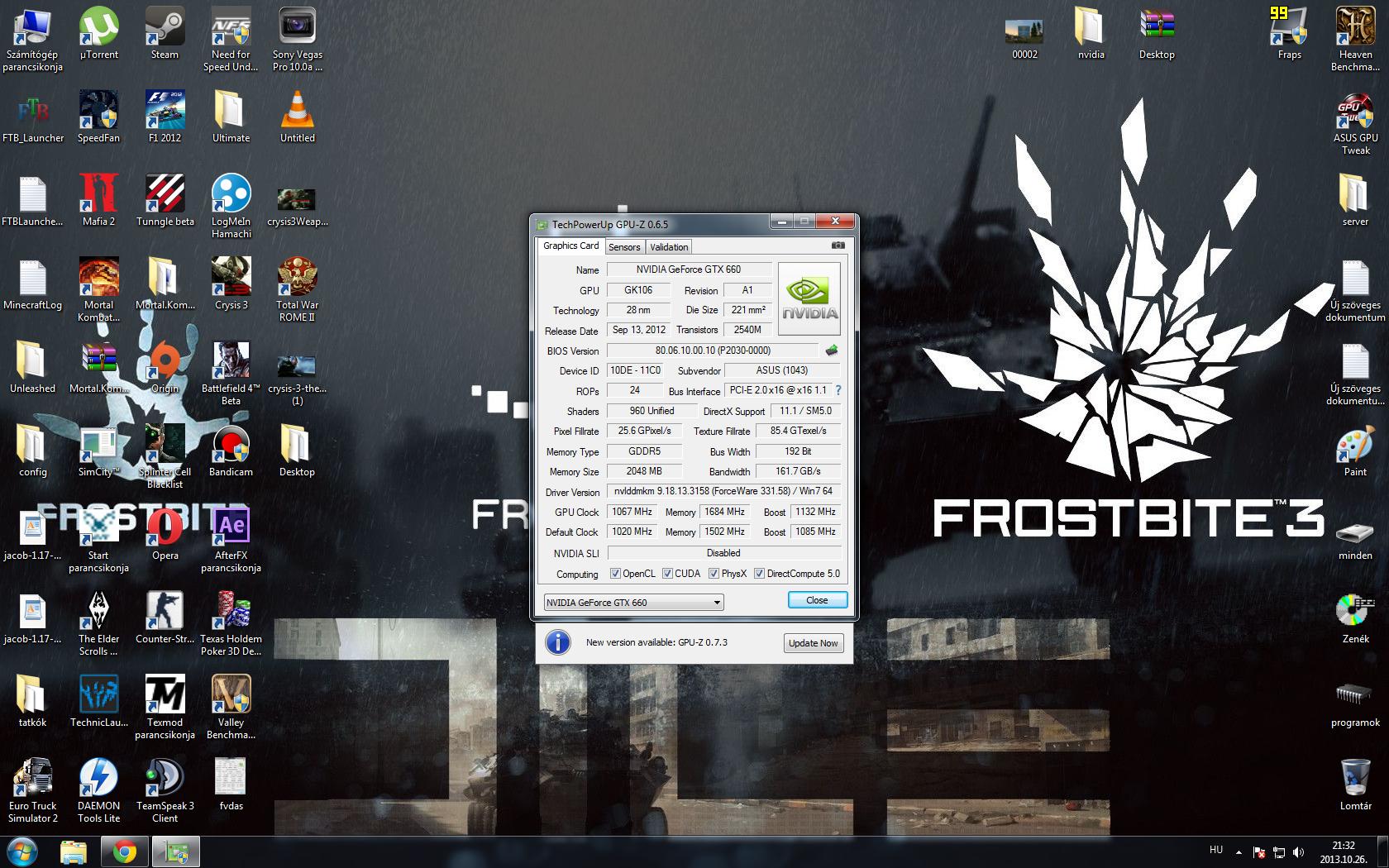Switch to the Validation tab
This screenshot has width=1389, height=868.
pos(669,247)
